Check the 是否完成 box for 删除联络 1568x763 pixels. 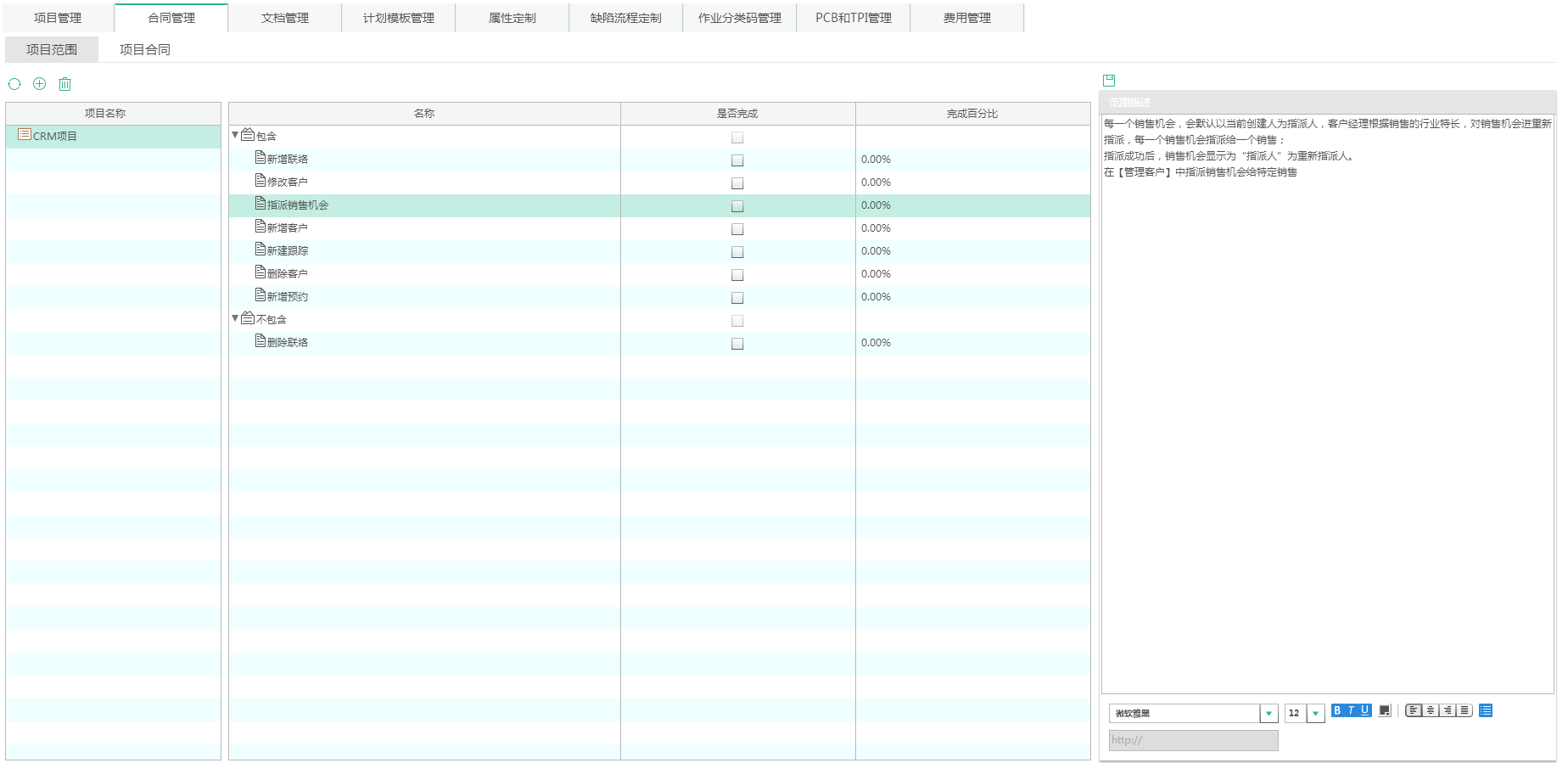click(737, 344)
